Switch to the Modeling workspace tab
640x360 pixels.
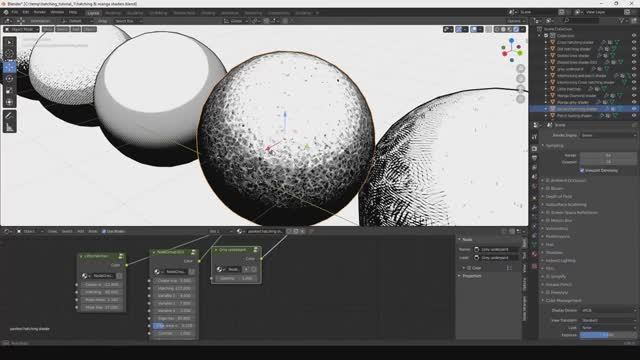click(113, 13)
